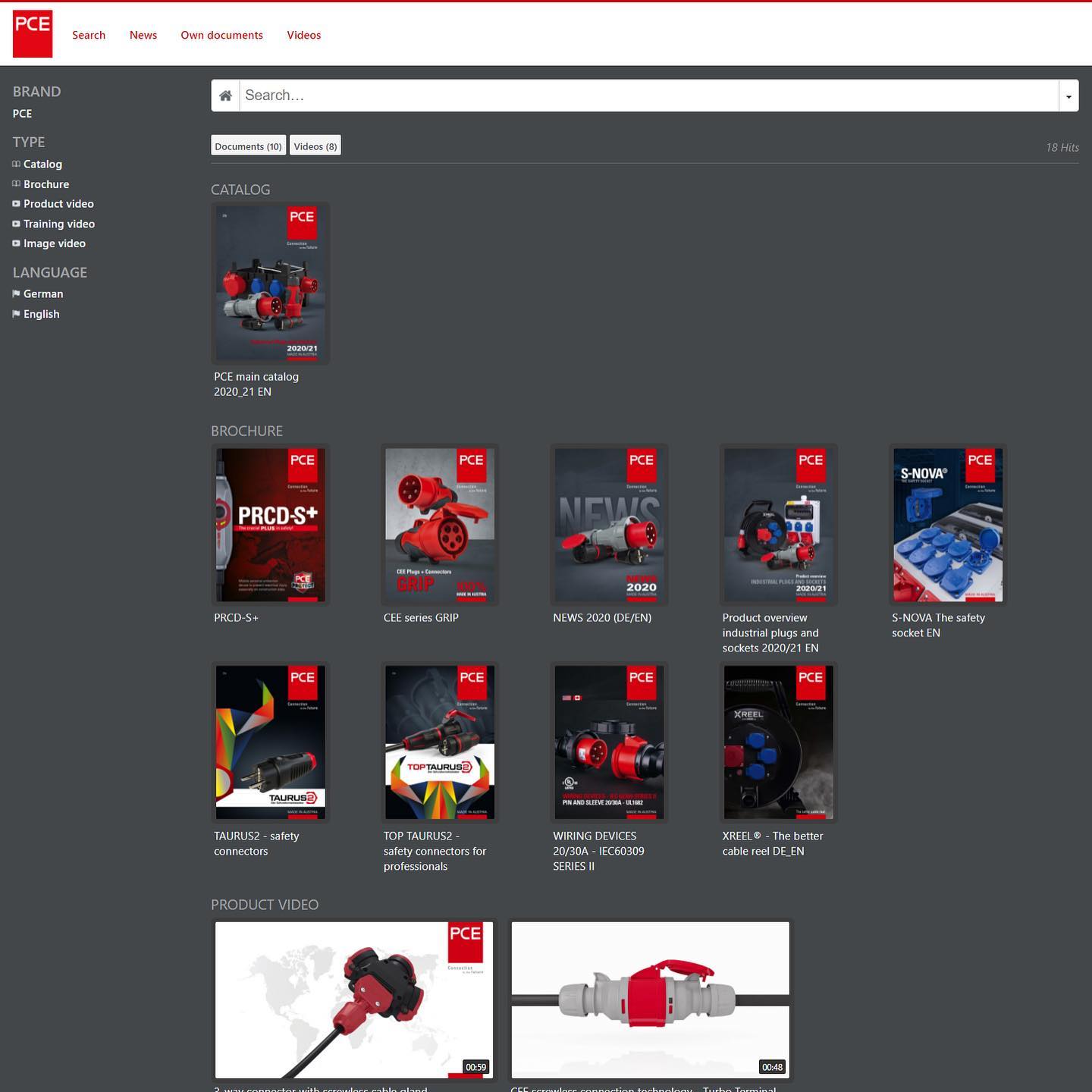
Task: Open the Videos menu item
Action: tap(304, 35)
